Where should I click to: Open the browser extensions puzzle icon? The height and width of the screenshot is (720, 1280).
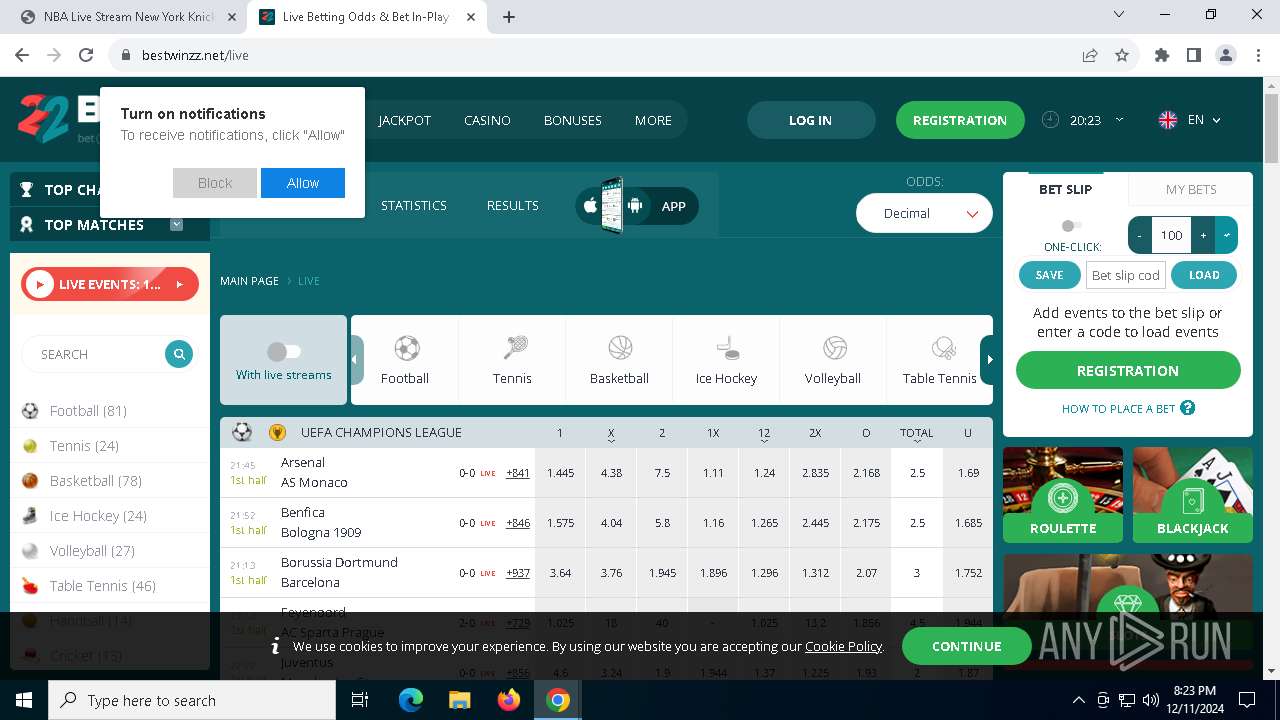[x=1162, y=55]
